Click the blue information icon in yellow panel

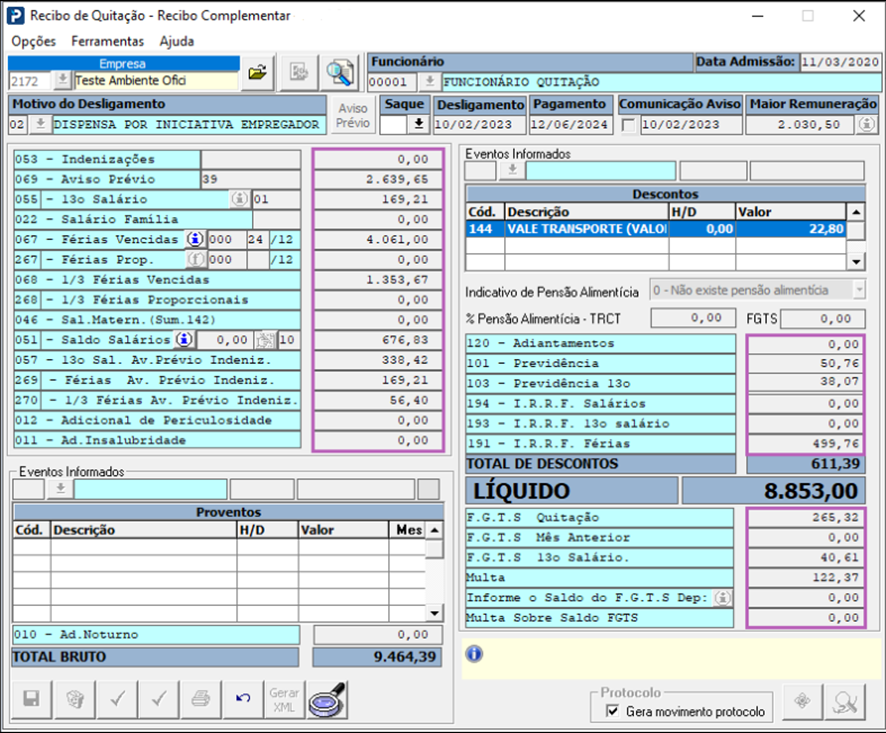[475, 653]
